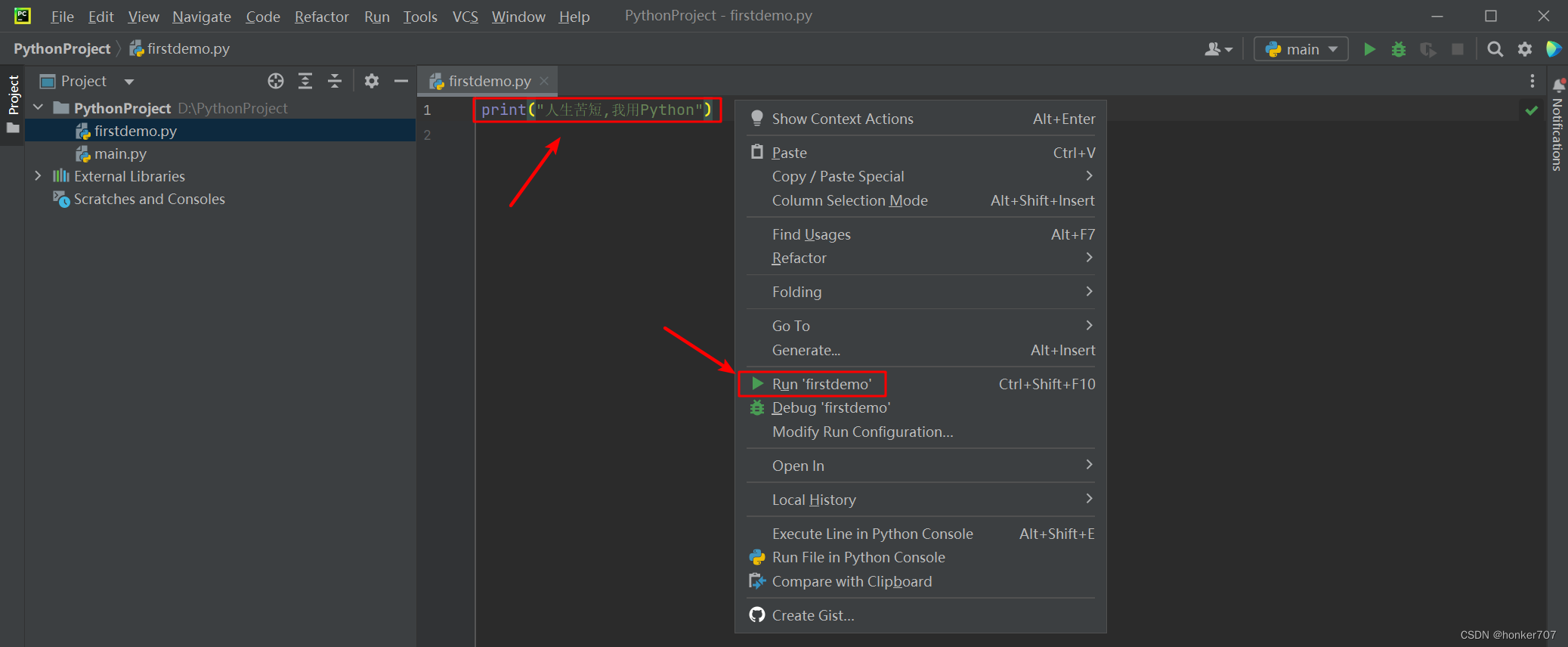Toggle the Project tool window side tab
This screenshot has height=647, width=1568.
(x=13, y=104)
